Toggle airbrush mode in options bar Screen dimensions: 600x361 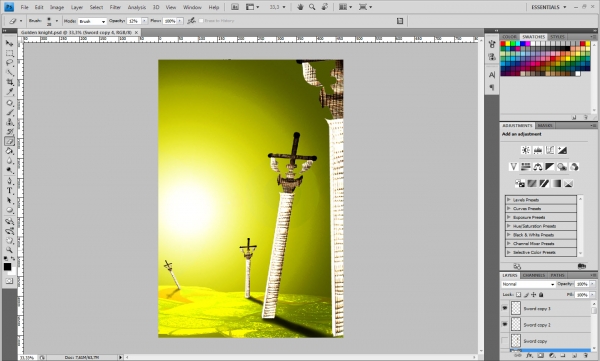coord(191,21)
